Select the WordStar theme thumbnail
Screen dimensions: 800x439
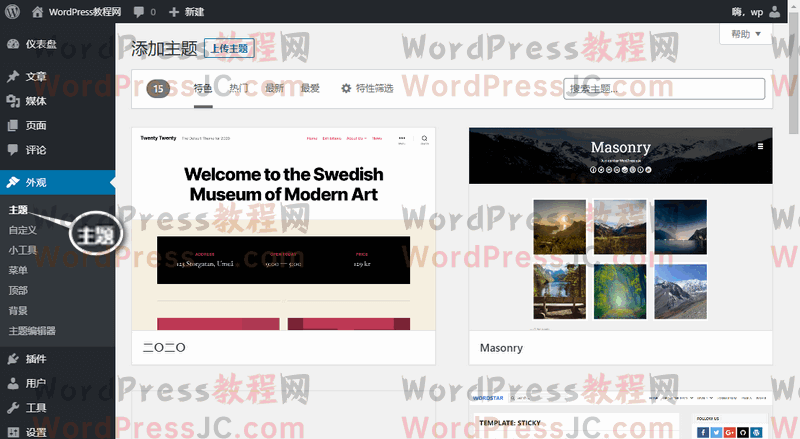pos(620,415)
